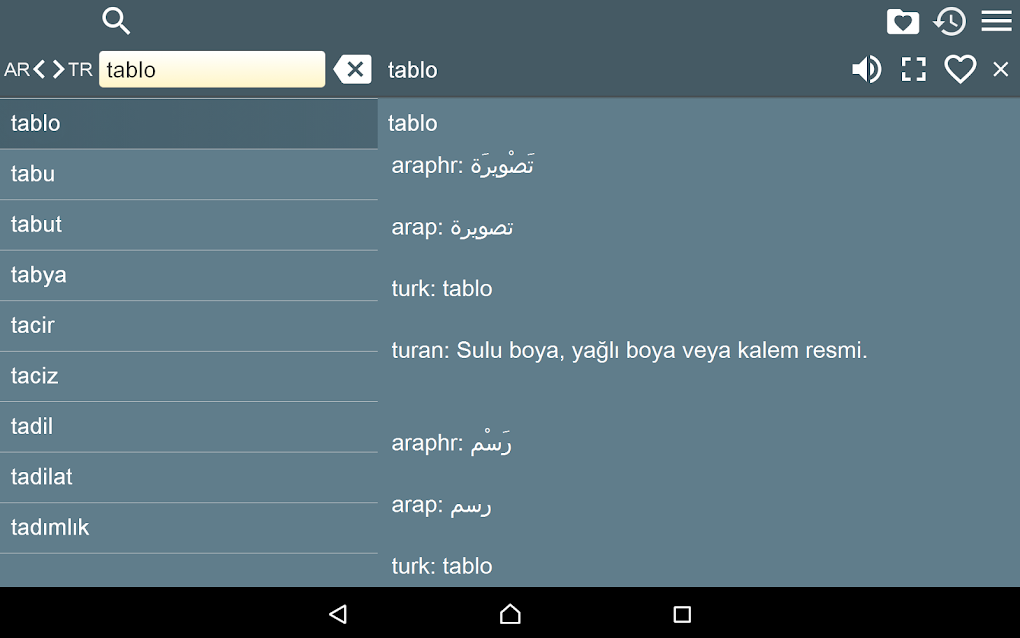The image size is (1020, 638).
Task: Play pronunciation with speaker icon
Action: click(x=866, y=69)
